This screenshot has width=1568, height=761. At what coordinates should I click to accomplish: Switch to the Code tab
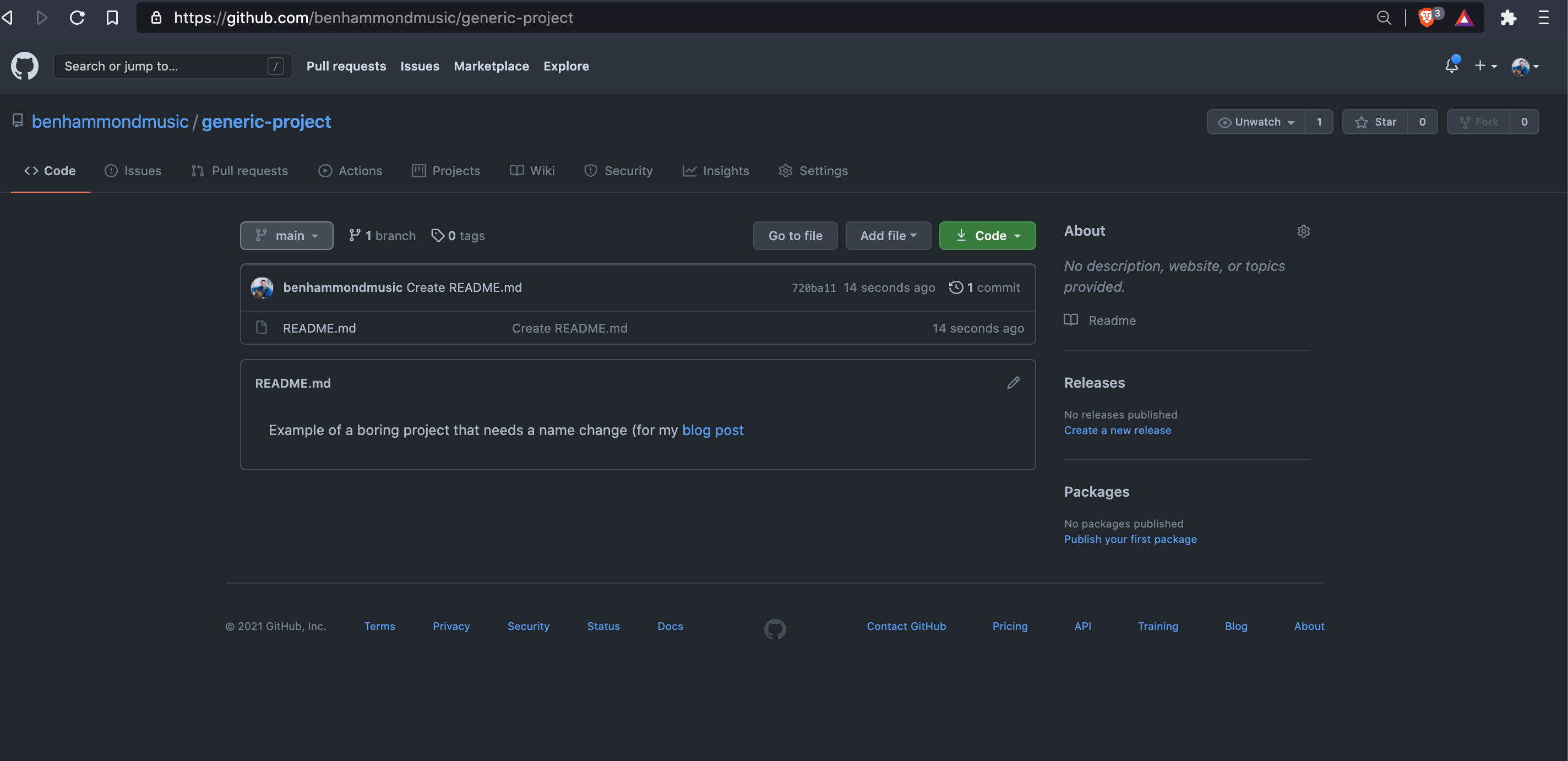click(x=50, y=171)
